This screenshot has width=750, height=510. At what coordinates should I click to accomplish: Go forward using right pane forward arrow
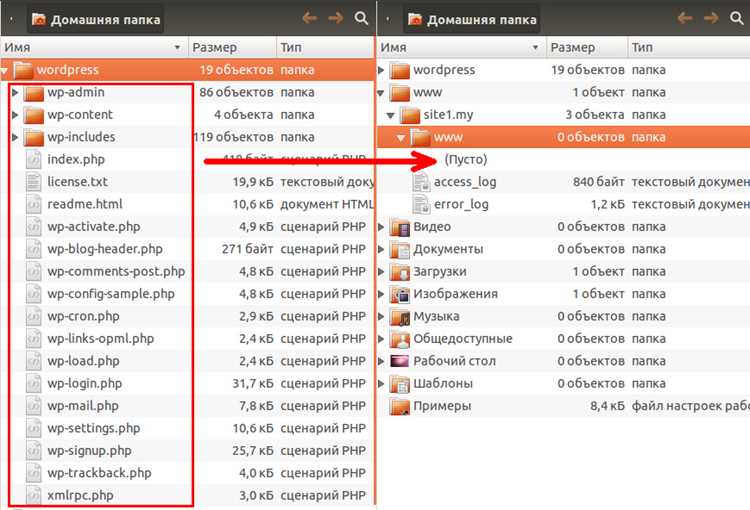coord(711,19)
